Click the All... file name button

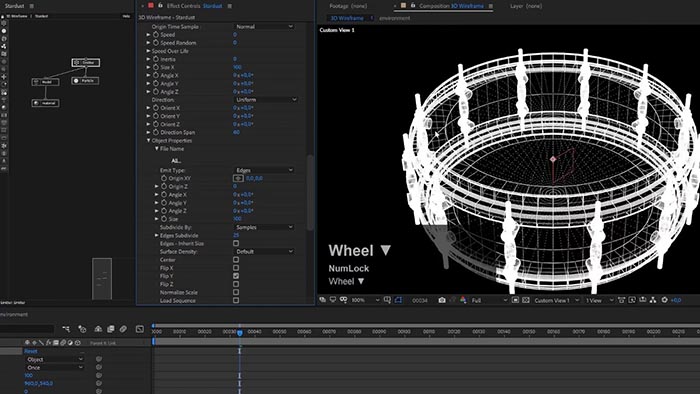tap(176, 161)
